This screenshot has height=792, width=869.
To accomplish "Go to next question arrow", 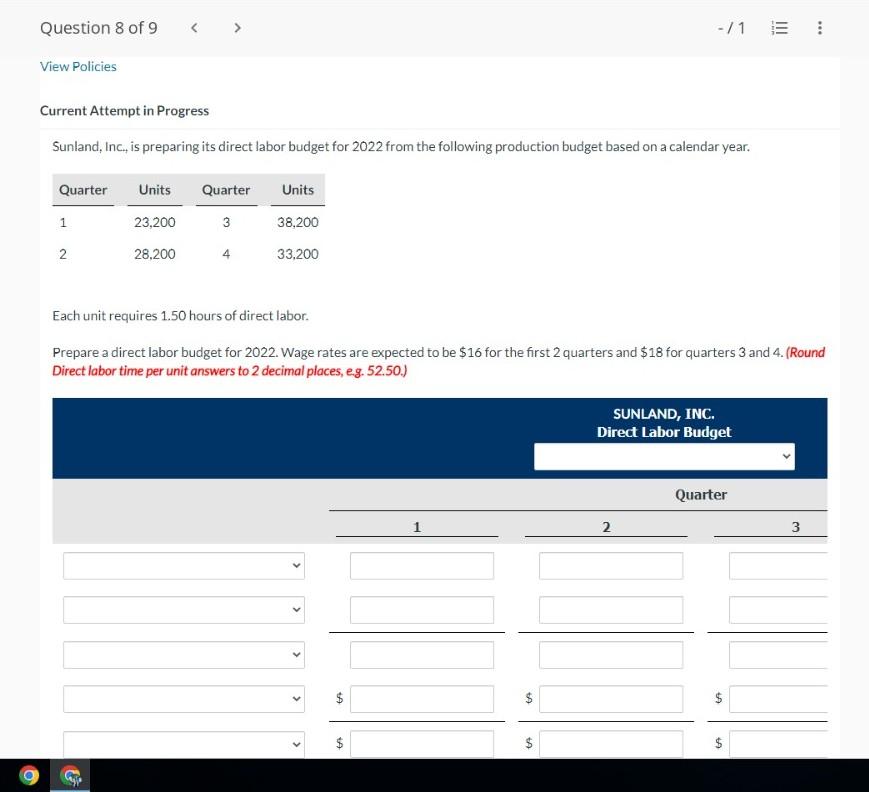I will 237,28.
